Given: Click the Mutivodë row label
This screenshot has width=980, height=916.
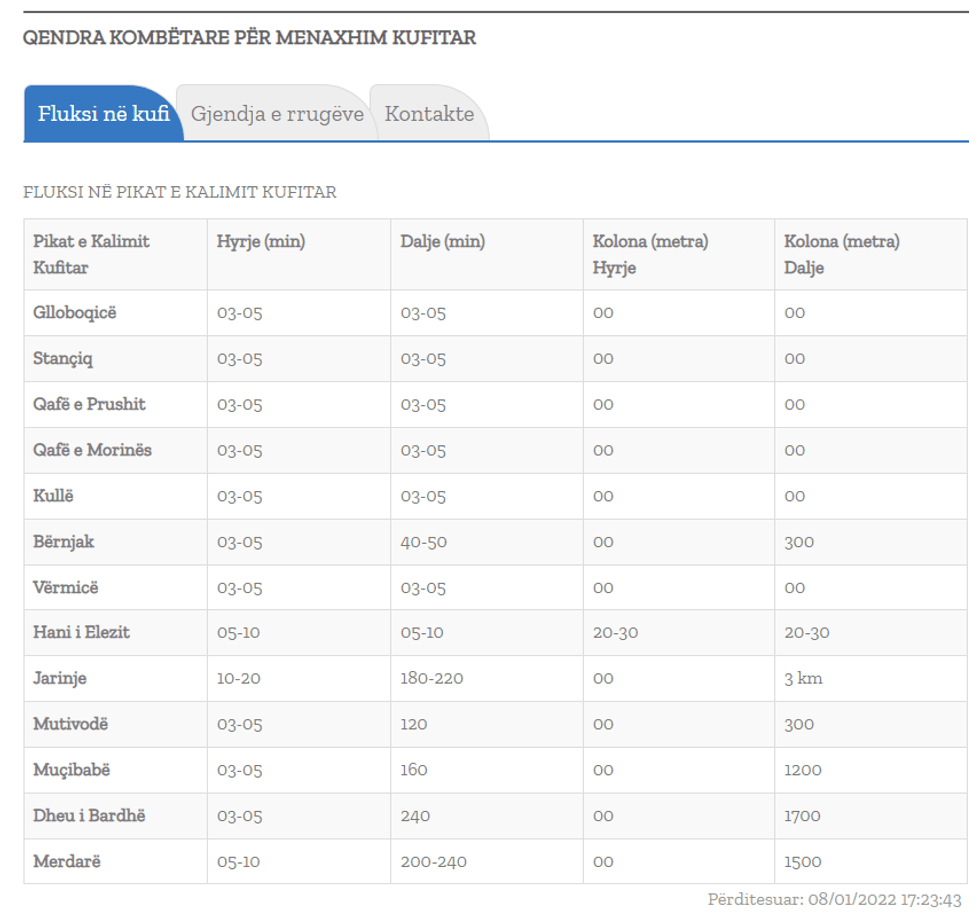Looking at the screenshot, I should pyautogui.click(x=70, y=724).
